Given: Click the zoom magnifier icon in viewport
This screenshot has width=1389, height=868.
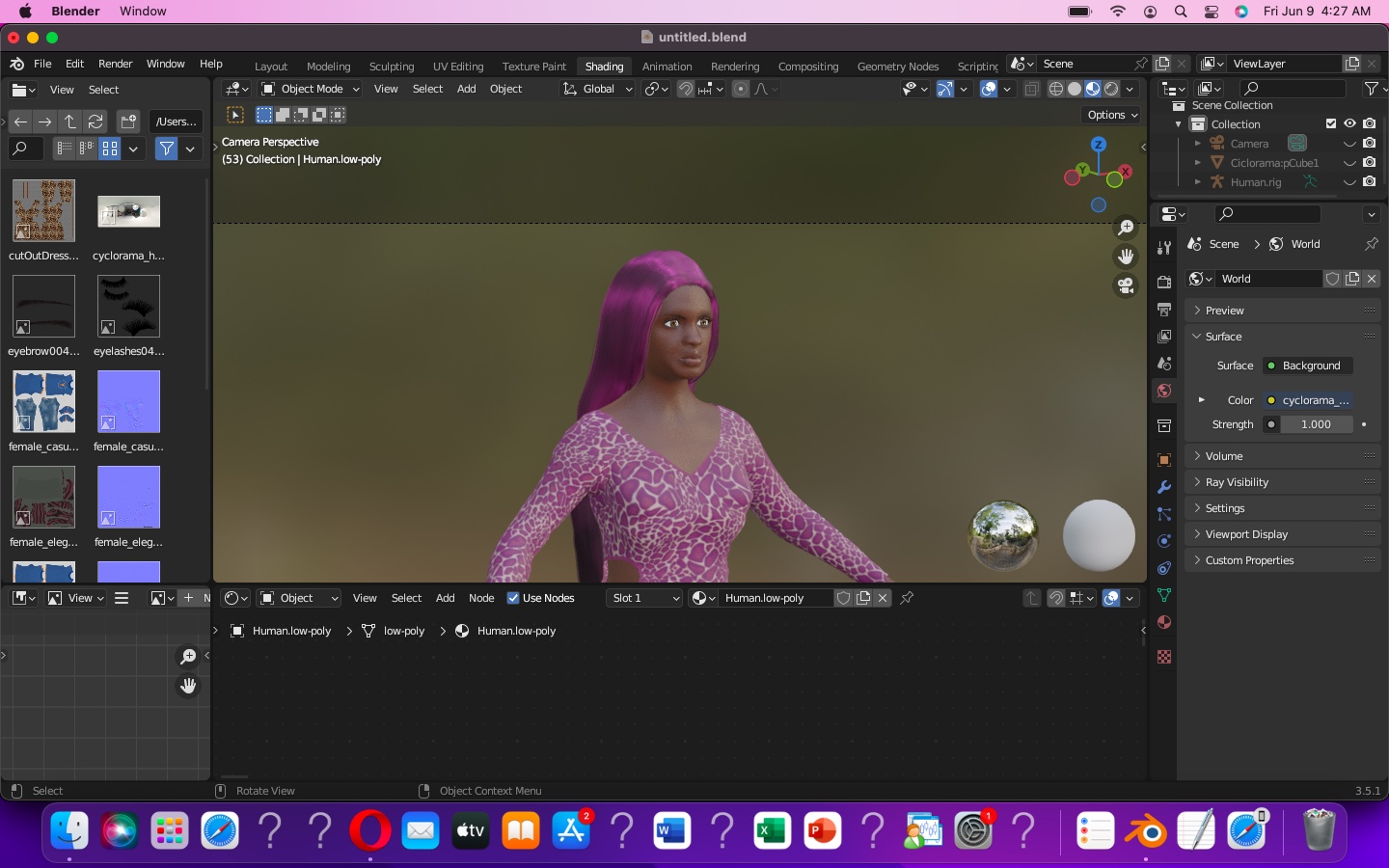Looking at the screenshot, I should pyautogui.click(x=1125, y=229).
